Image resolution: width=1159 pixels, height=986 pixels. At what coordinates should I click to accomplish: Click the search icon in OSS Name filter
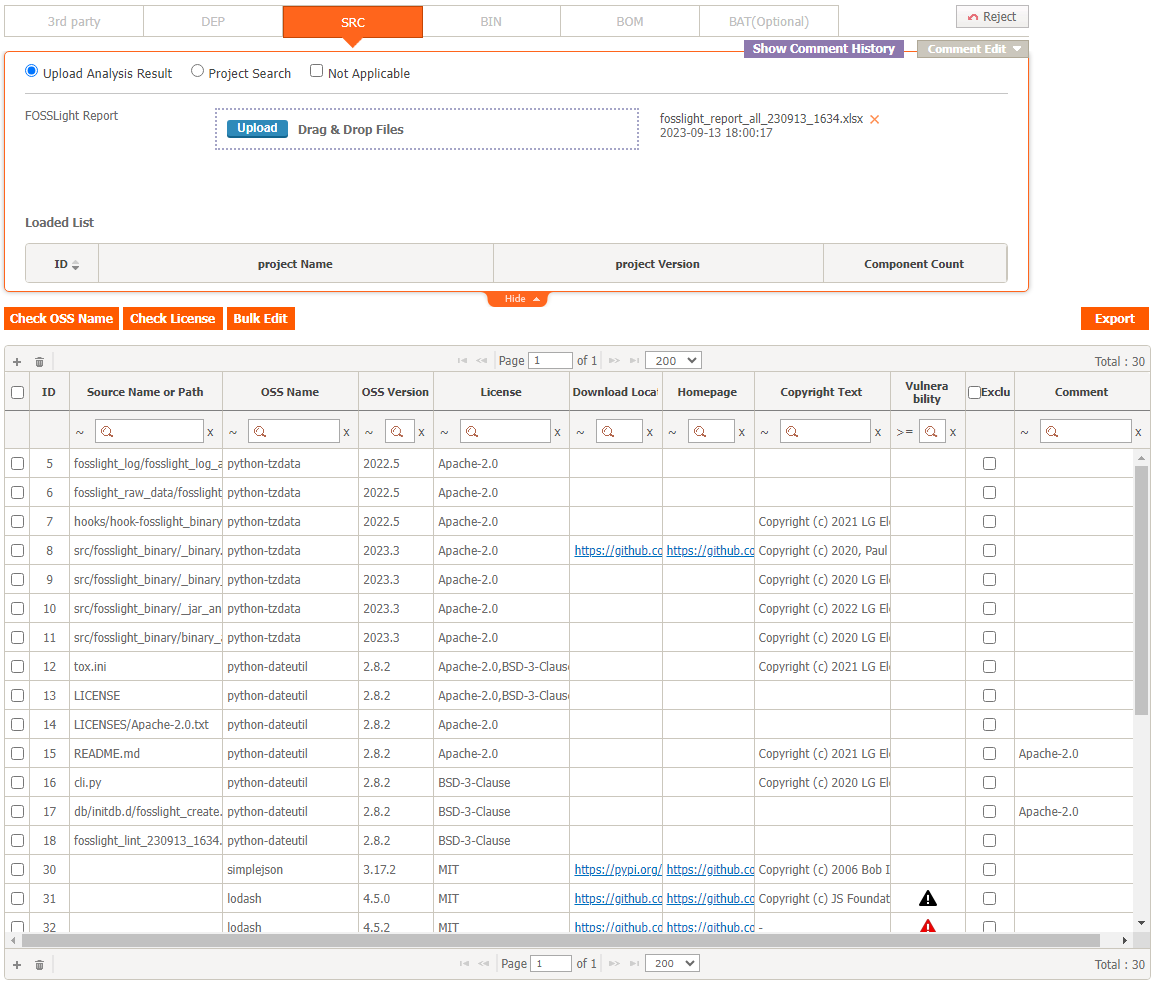(x=261, y=432)
